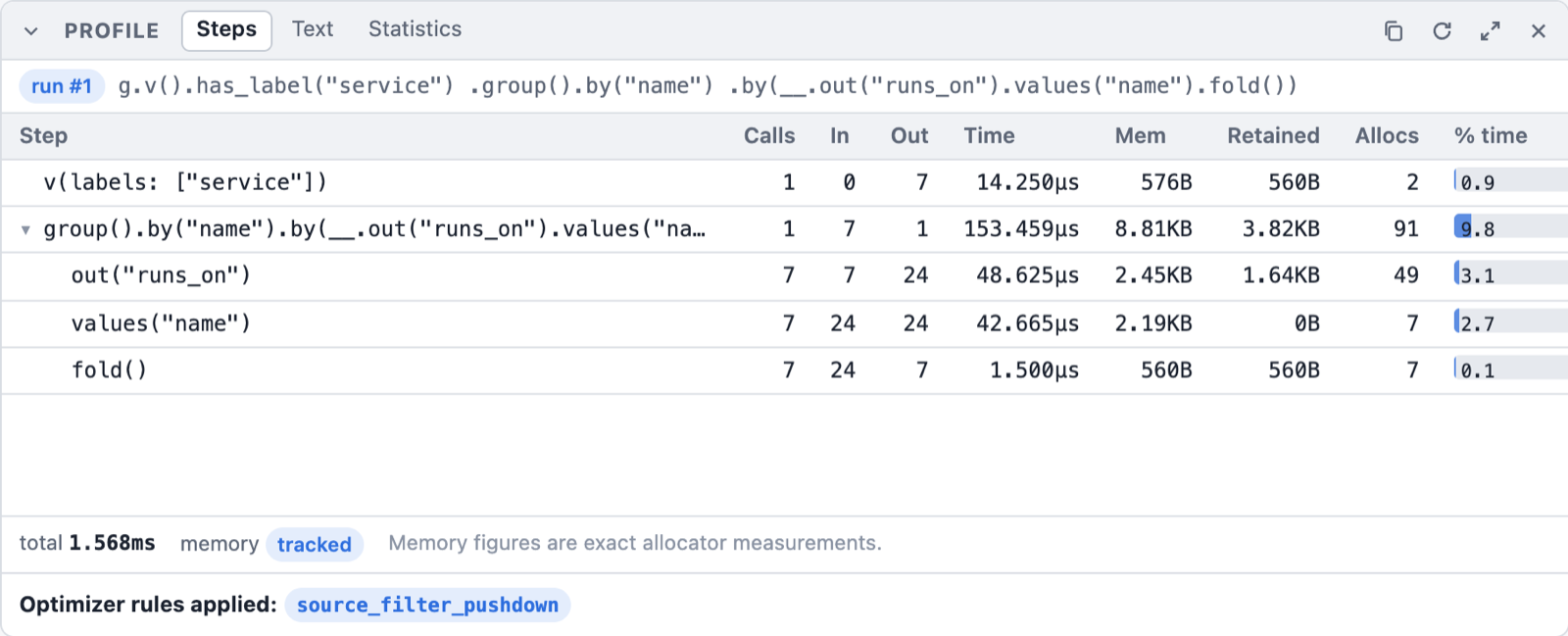The width and height of the screenshot is (1568, 636).
Task: Click the In column header
Action: [840, 136]
